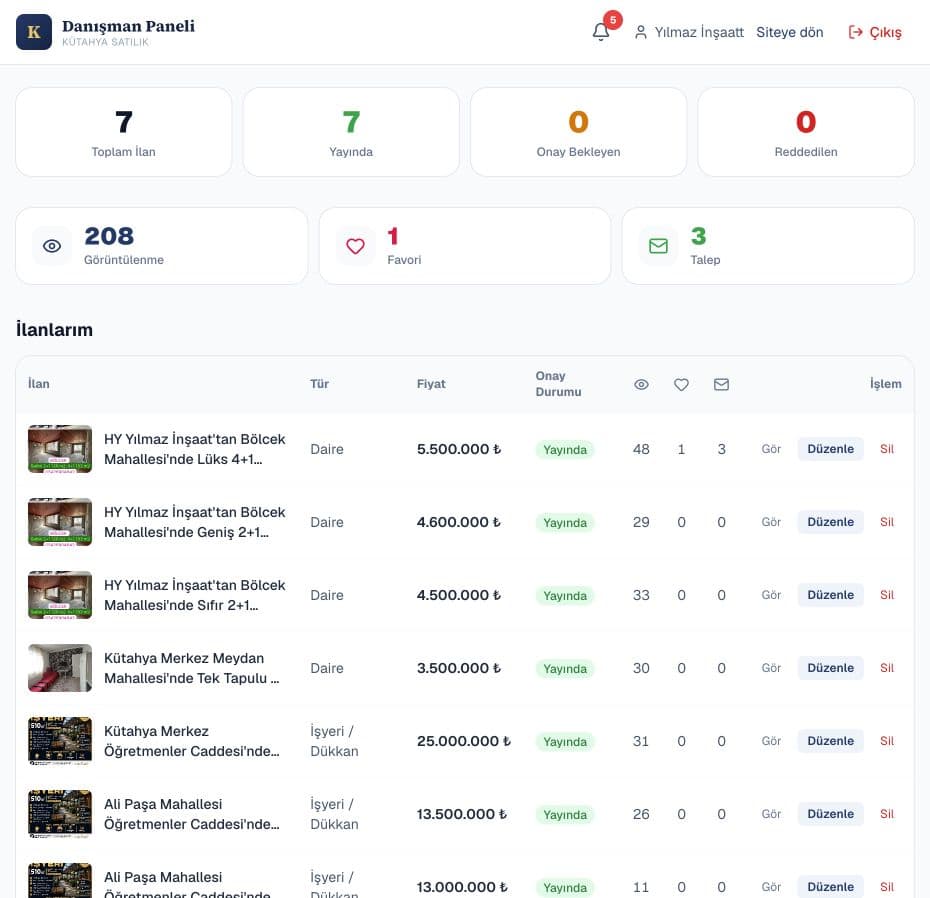This screenshot has width=930, height=898.
Task: Click the Onay Durumu column header
Action: click(x=558, y=384)
